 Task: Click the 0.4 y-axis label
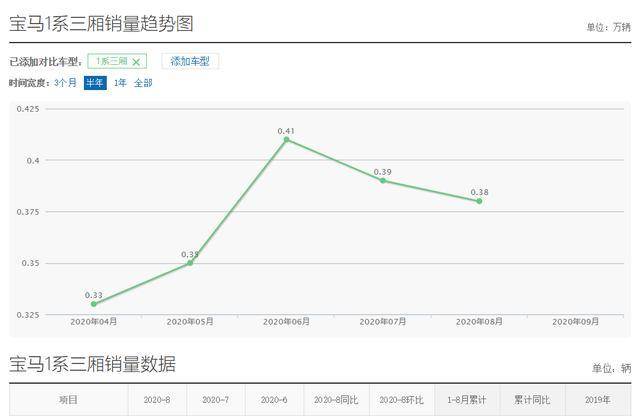pos(33,160)
